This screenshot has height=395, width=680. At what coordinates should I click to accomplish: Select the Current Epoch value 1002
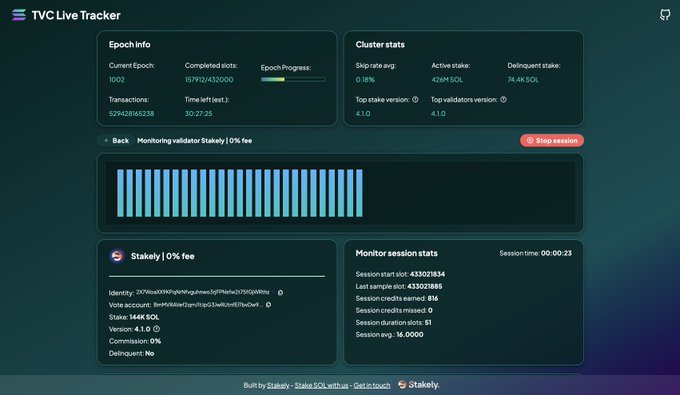(x=117, y=80)
